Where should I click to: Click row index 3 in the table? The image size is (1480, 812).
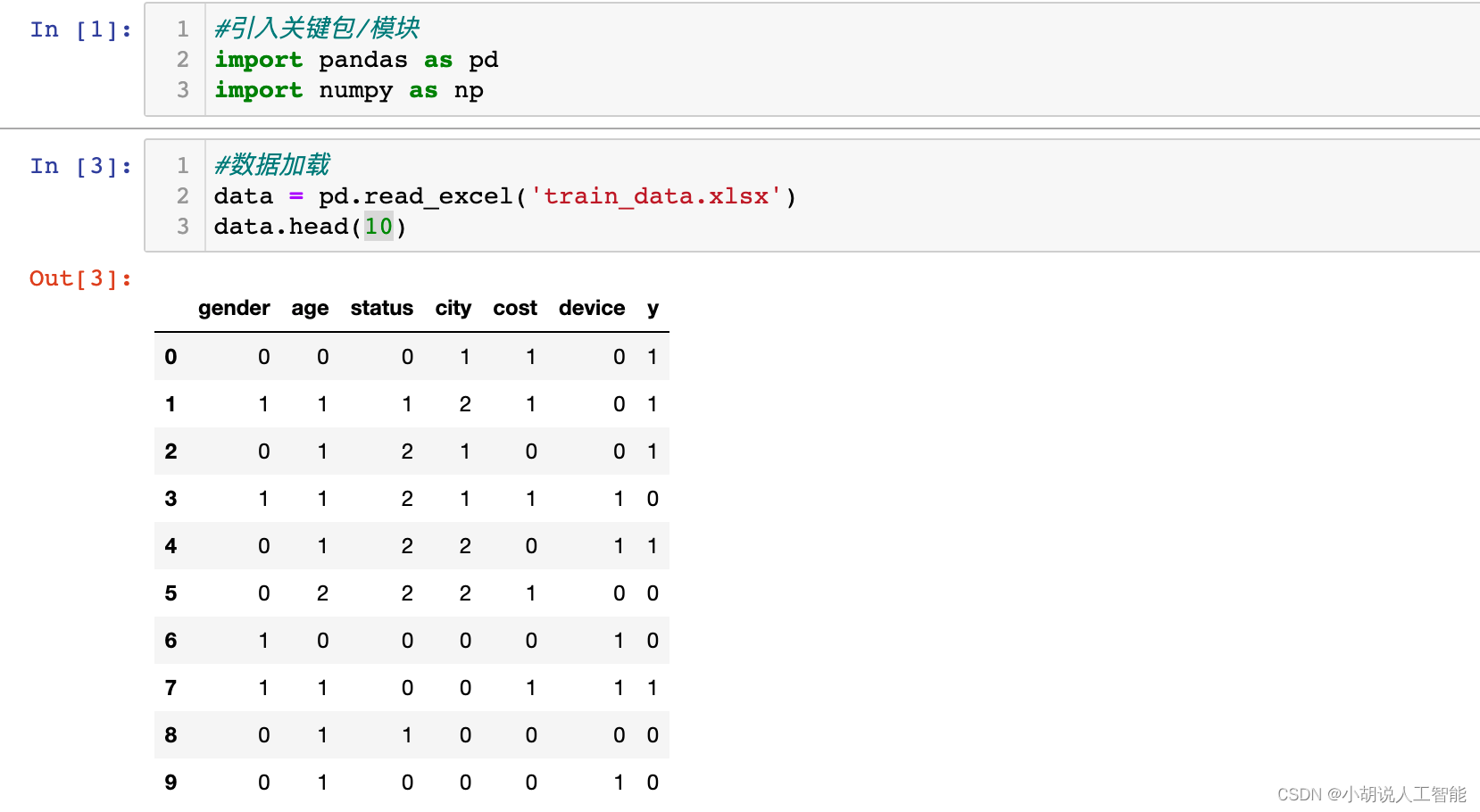[170, 499]
